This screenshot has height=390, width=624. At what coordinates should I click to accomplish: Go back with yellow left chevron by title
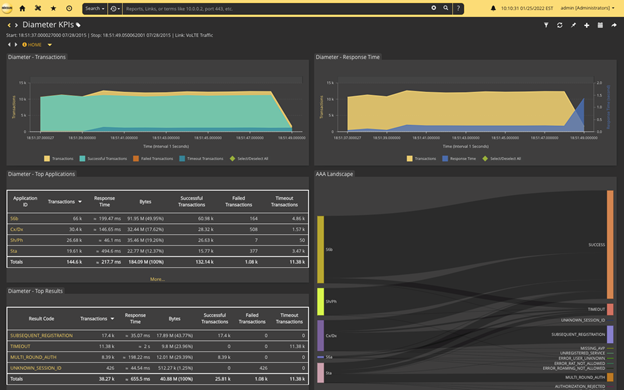click(9, 25)
